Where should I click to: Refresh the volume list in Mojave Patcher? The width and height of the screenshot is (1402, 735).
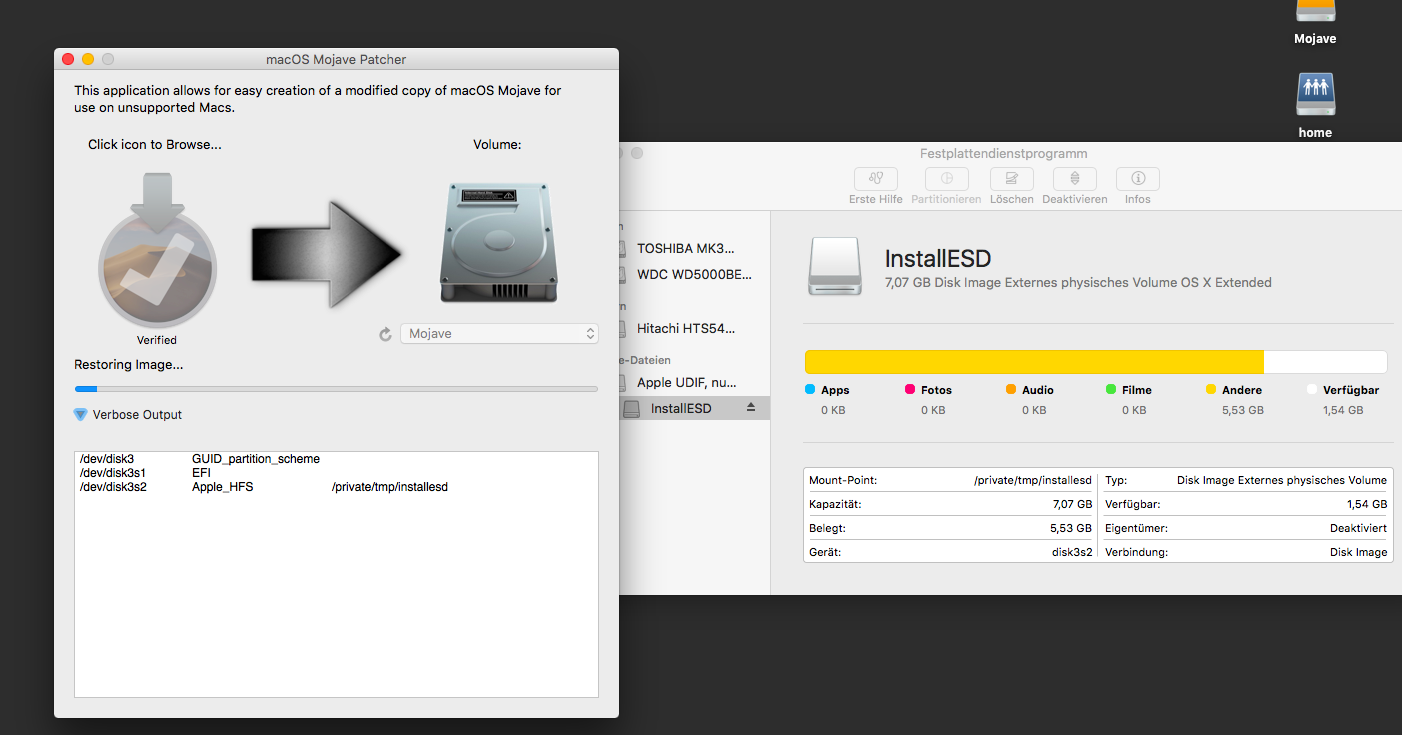[x=386, y=334]
